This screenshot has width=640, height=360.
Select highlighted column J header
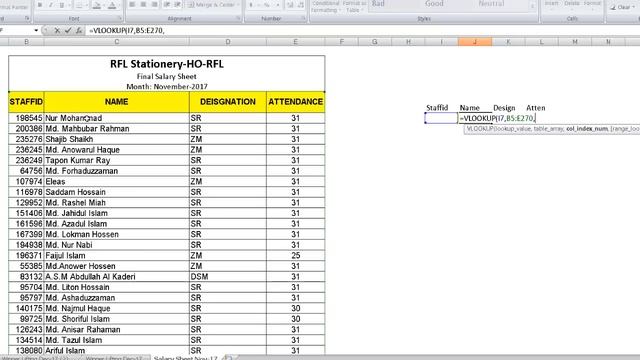(475, 42)
